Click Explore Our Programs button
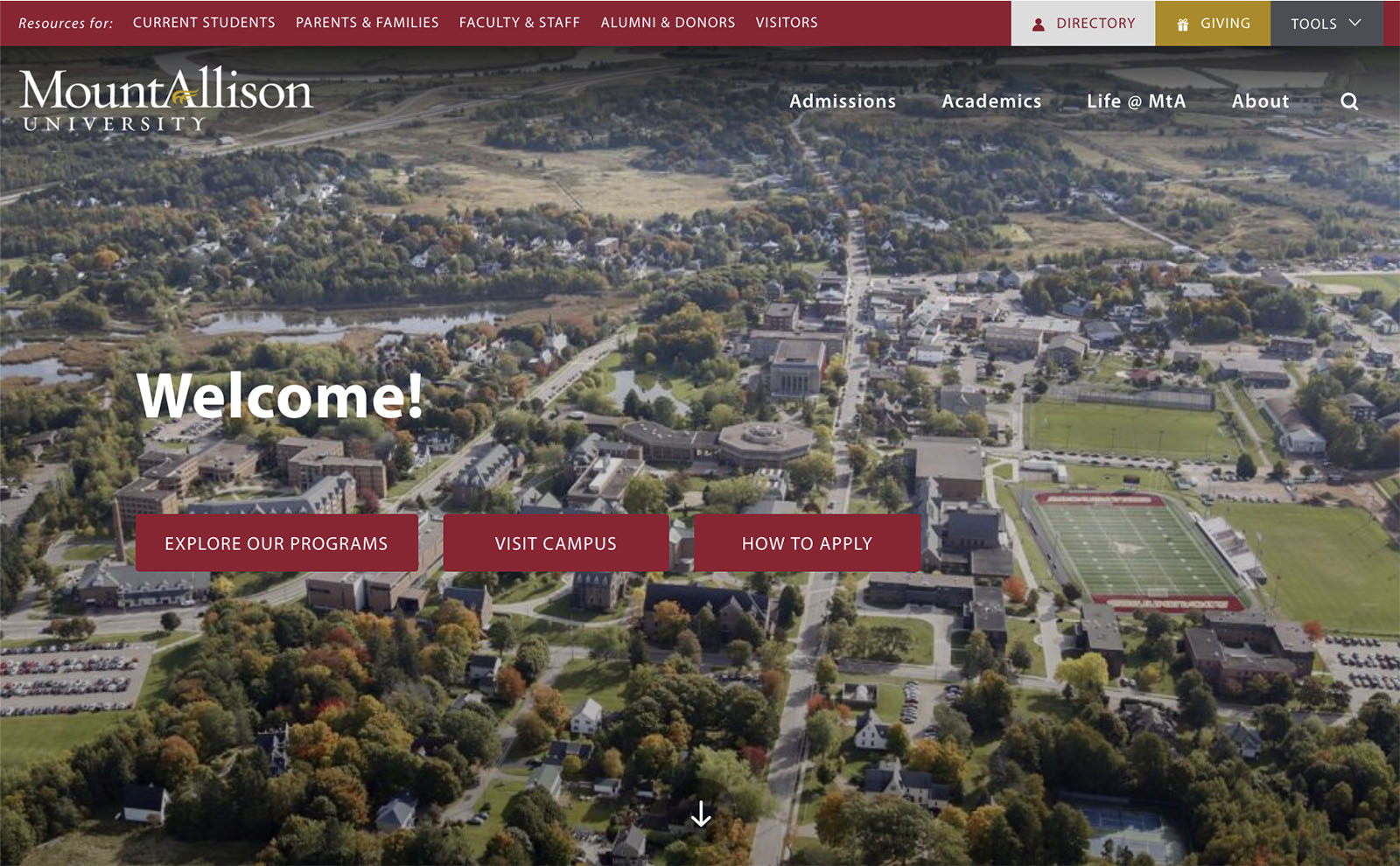This screenshot has width=1400, height=866. point(276,543)
